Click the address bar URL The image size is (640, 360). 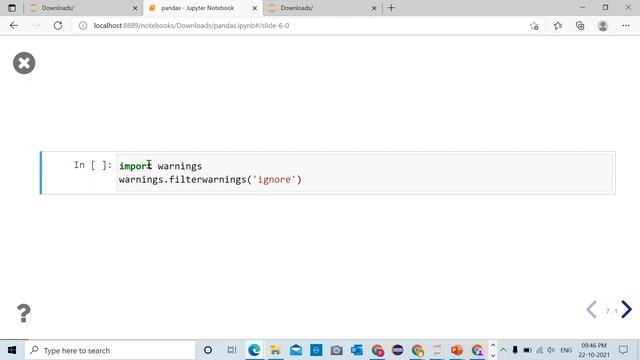click(191, 25)
